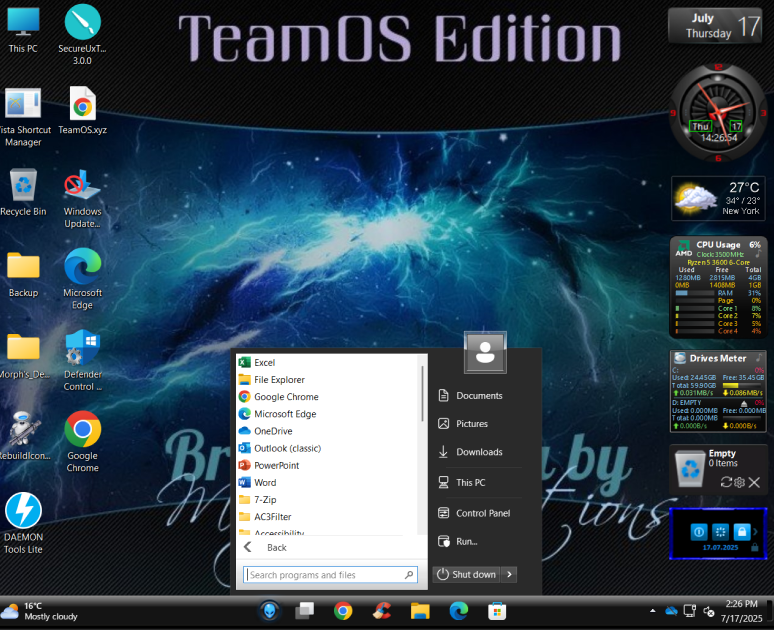Open the weather widget on the taskbar

click(x=39, y=611)
